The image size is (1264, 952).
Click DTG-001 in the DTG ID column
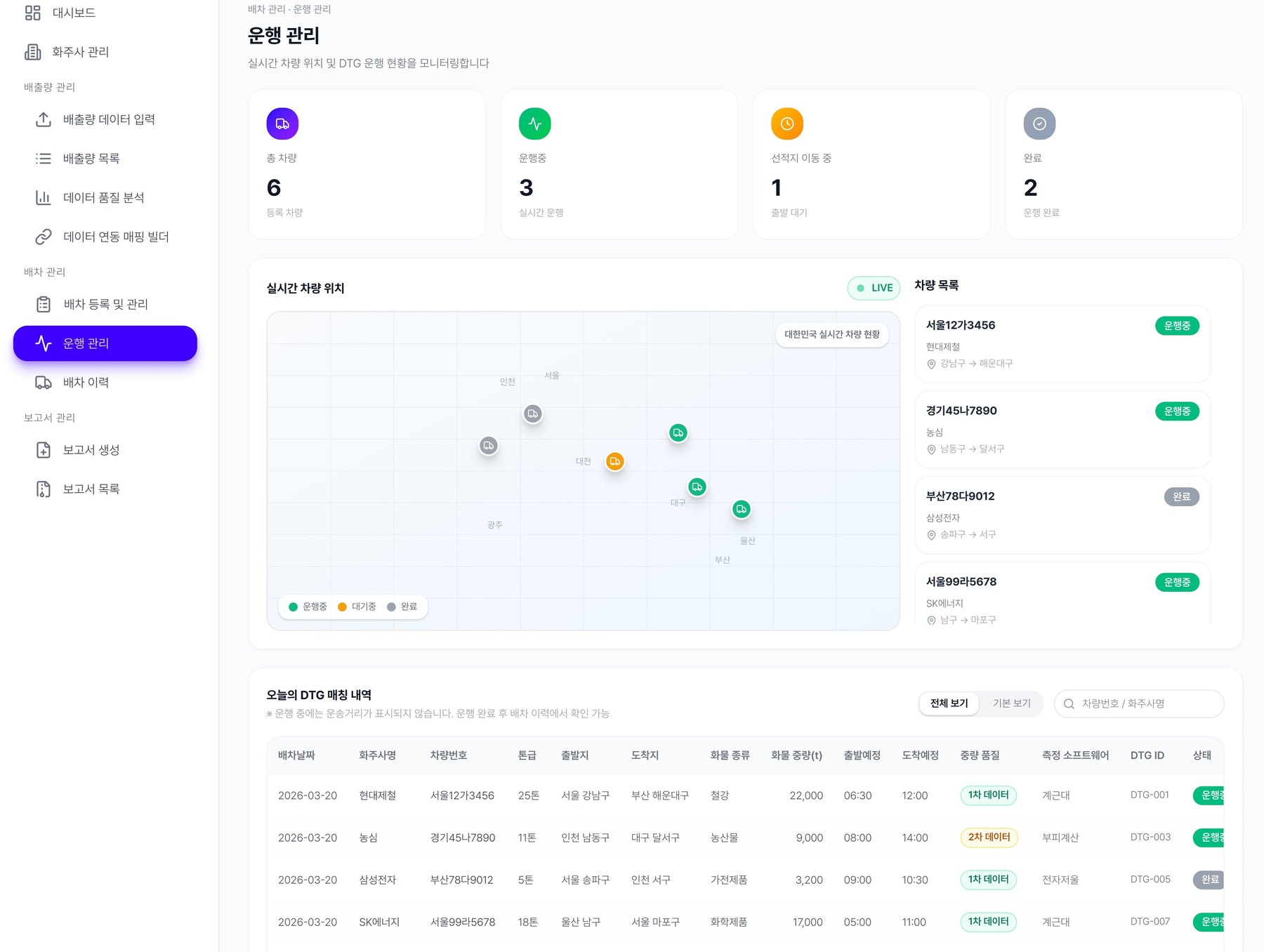(x=1150, y=795)
